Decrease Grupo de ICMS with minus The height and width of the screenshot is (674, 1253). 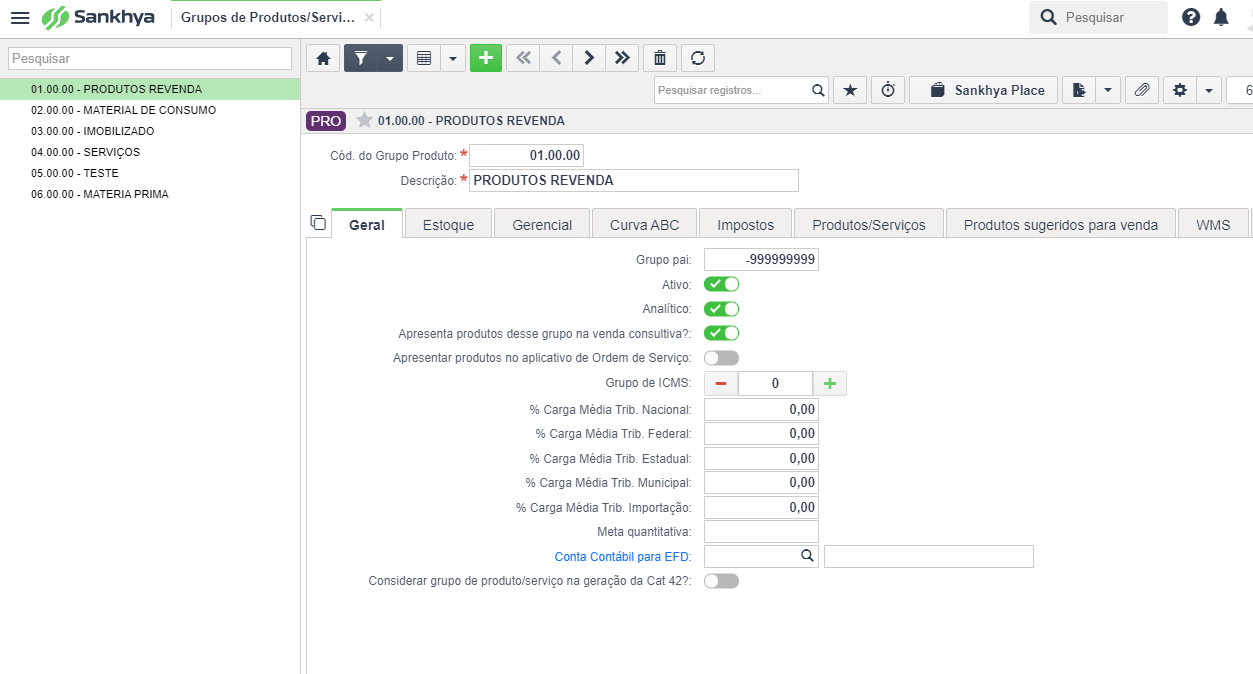click(x=721, y=384)
